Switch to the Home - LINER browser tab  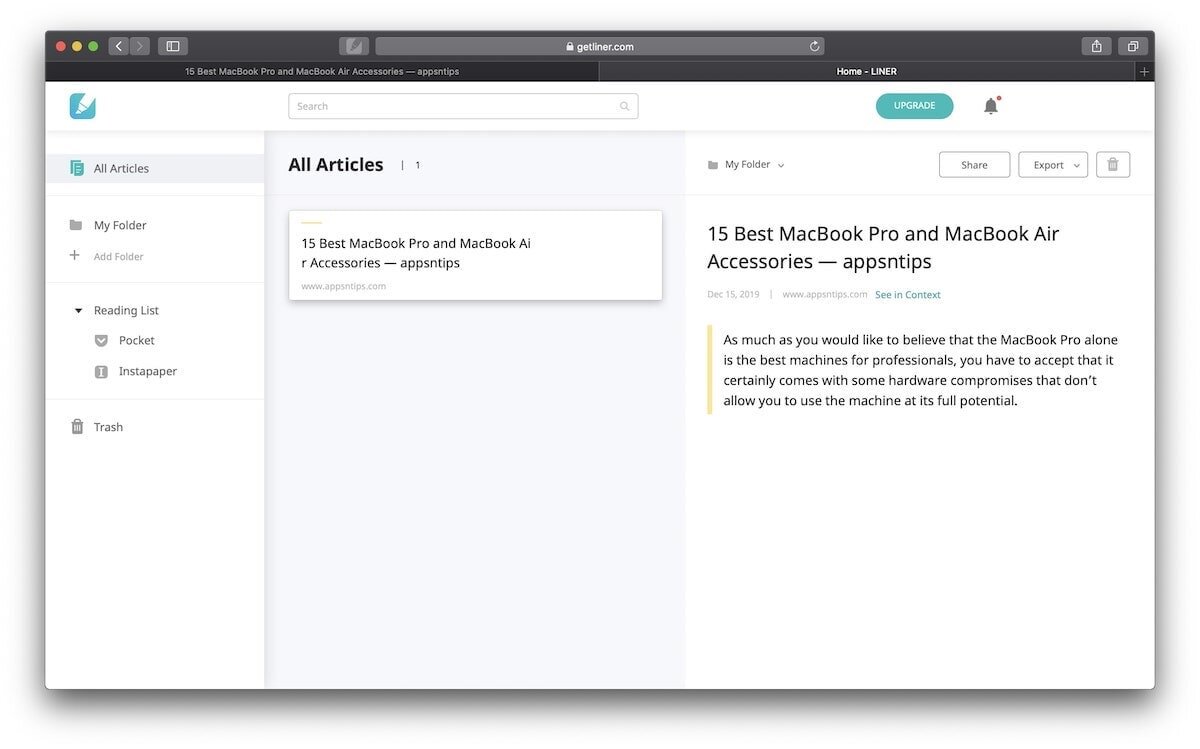pyautogui.click(x=865, y=71)
